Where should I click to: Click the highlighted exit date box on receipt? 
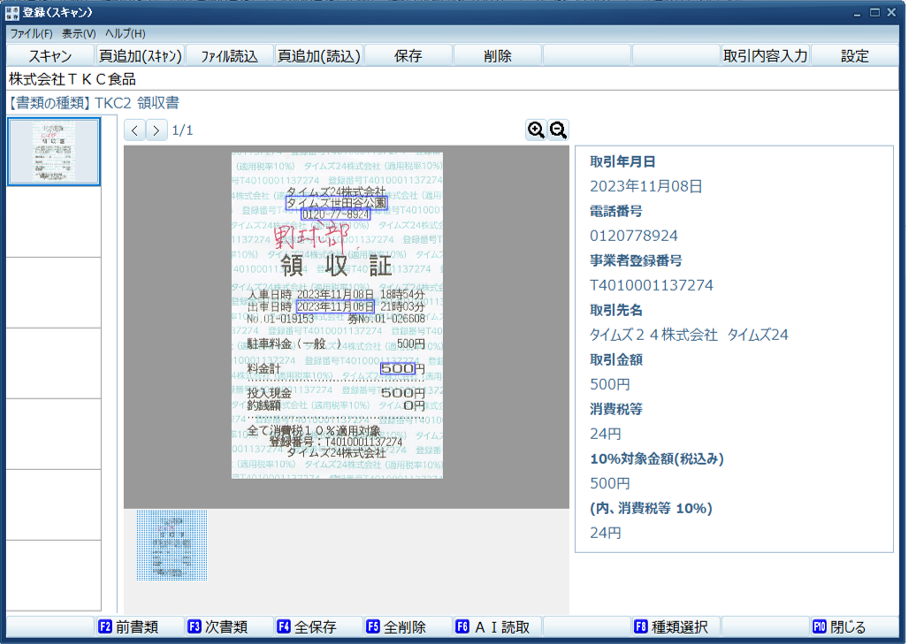tap(335, 307)
